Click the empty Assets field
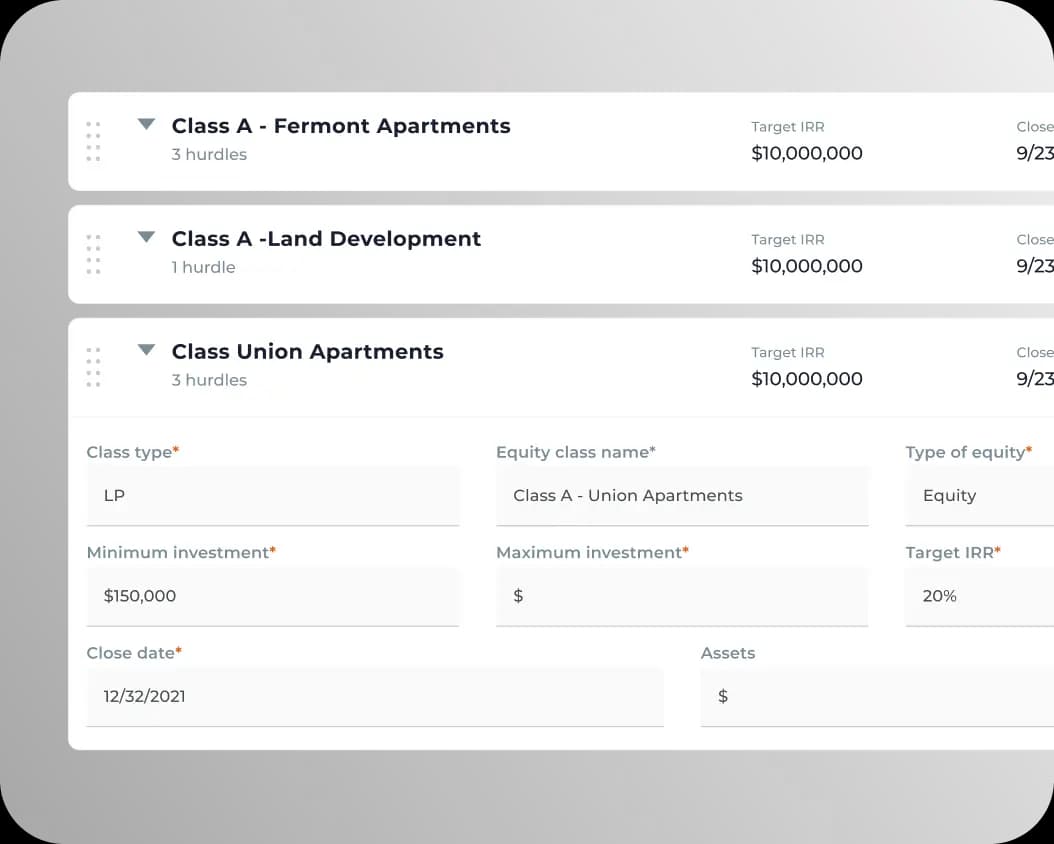The width and height of the screenshot is (1054, 844). click(876, 696)
